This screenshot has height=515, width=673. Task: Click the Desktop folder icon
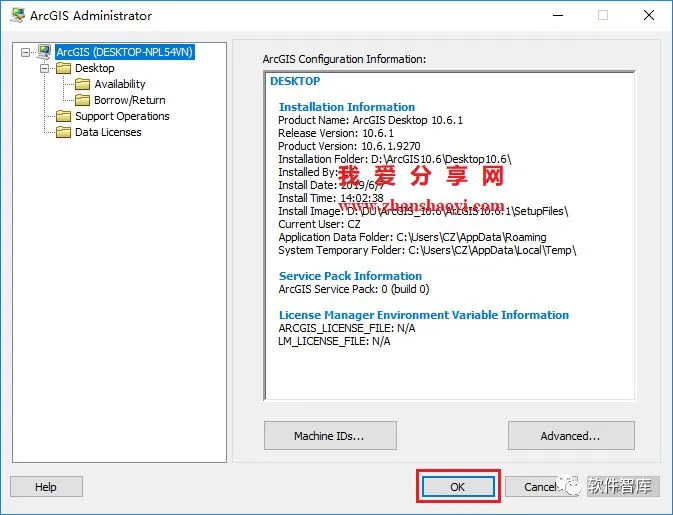coord(64,68)
